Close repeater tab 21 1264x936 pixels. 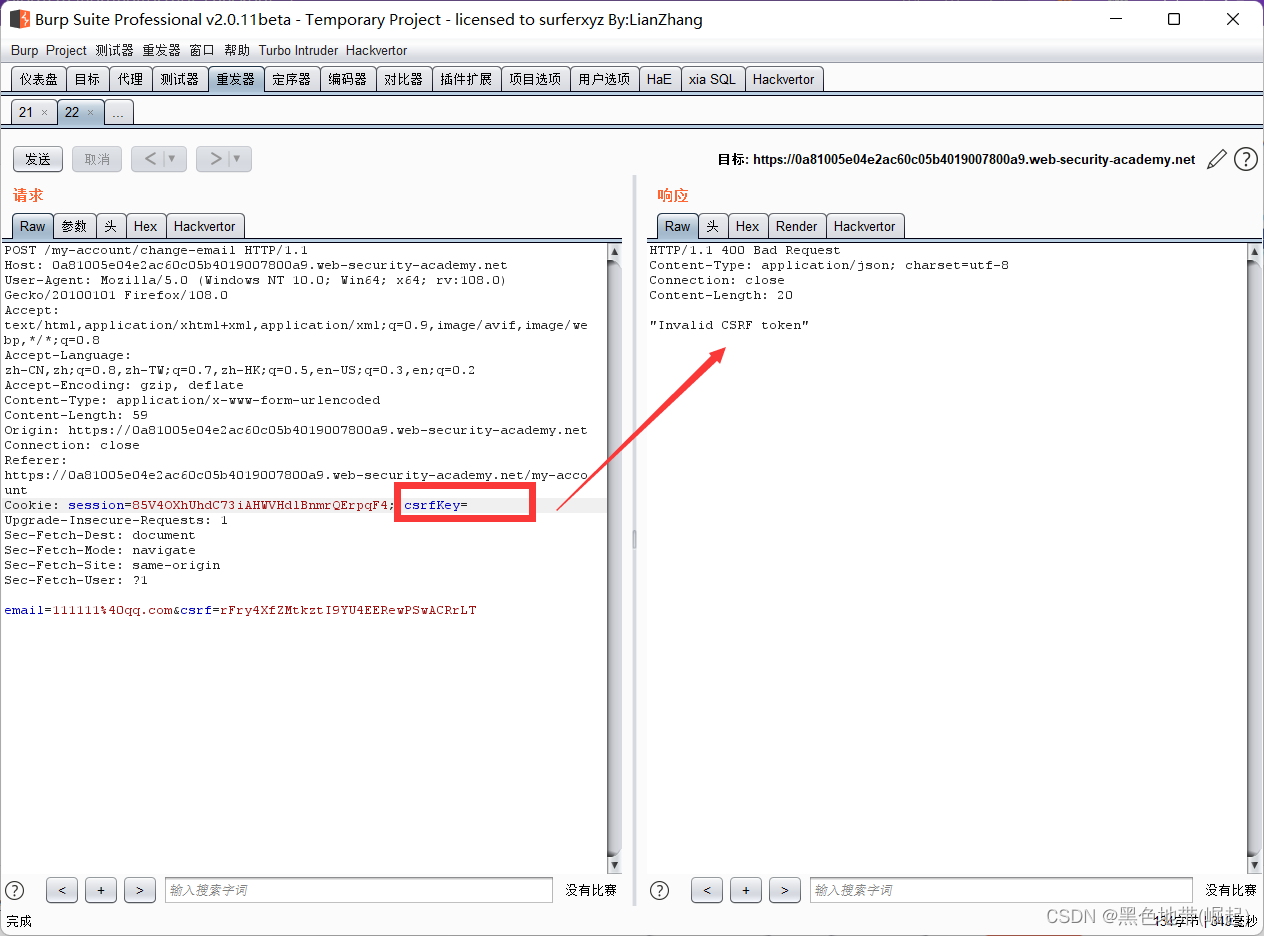click(x=44, y=113)
